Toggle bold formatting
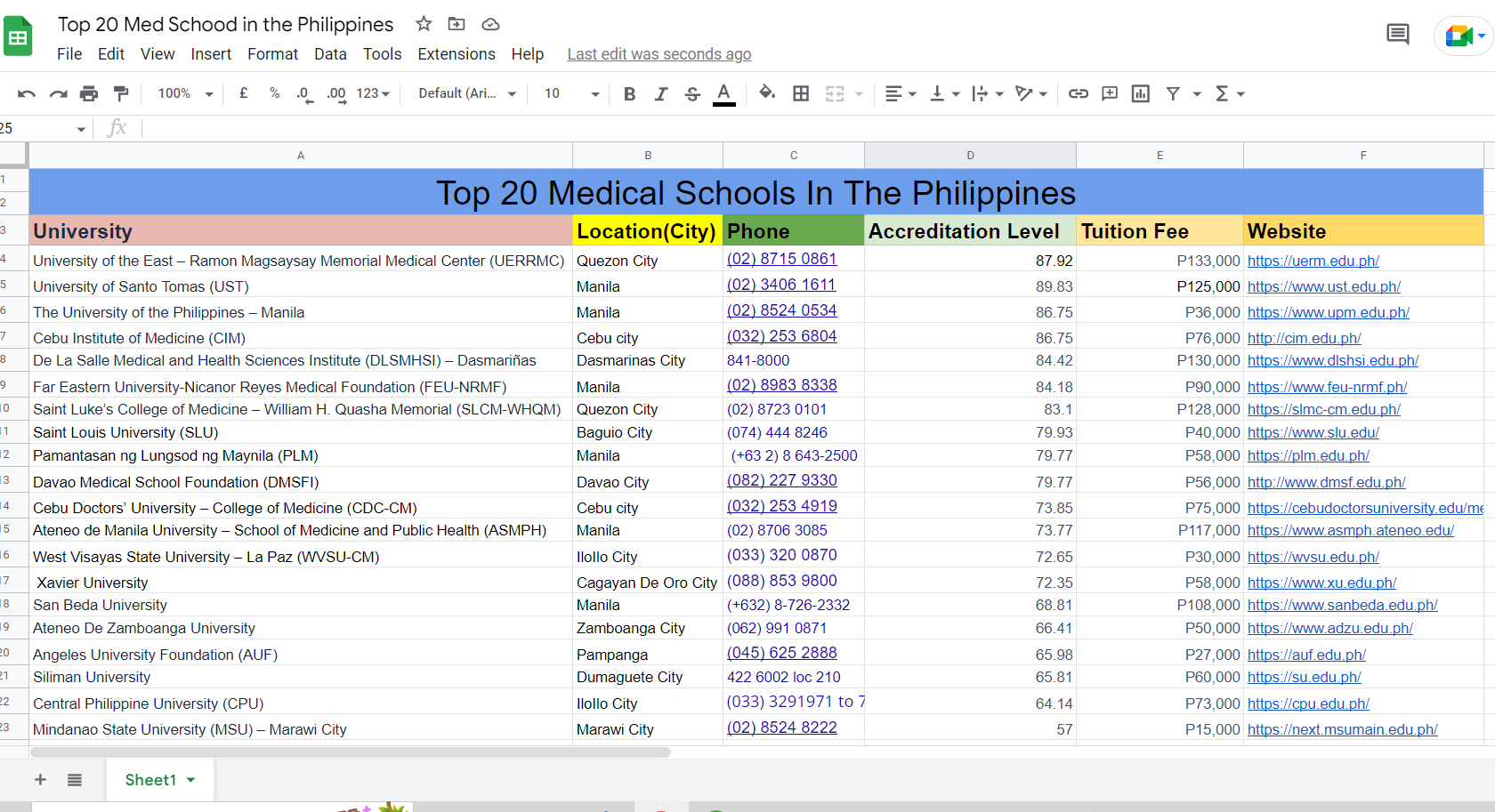Image resolution: width=1495 pixels, height=812 pixels. (629, 93)
